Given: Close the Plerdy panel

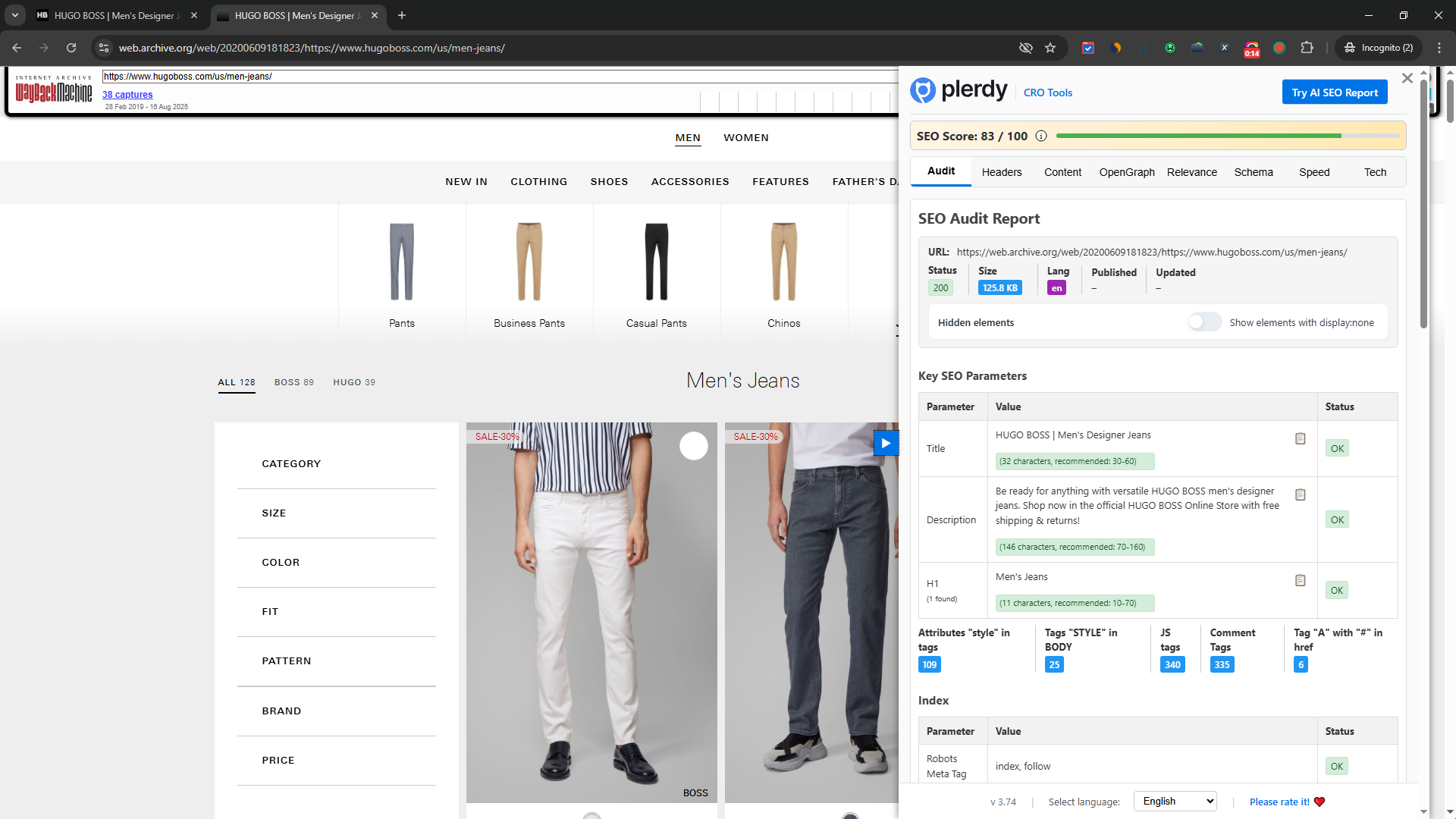Looking at the screenshot, I should [x=1407, y=78].
